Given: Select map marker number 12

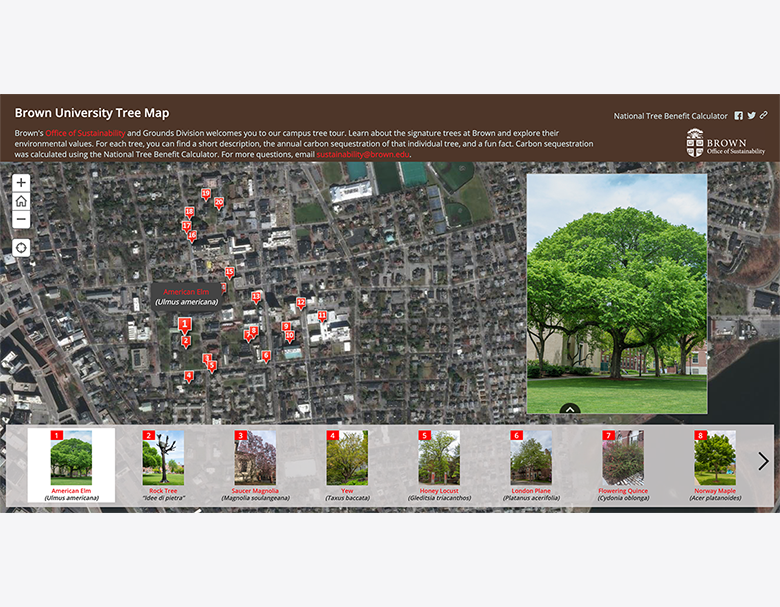Looking at the screenshot, I should tap(301, 304).
